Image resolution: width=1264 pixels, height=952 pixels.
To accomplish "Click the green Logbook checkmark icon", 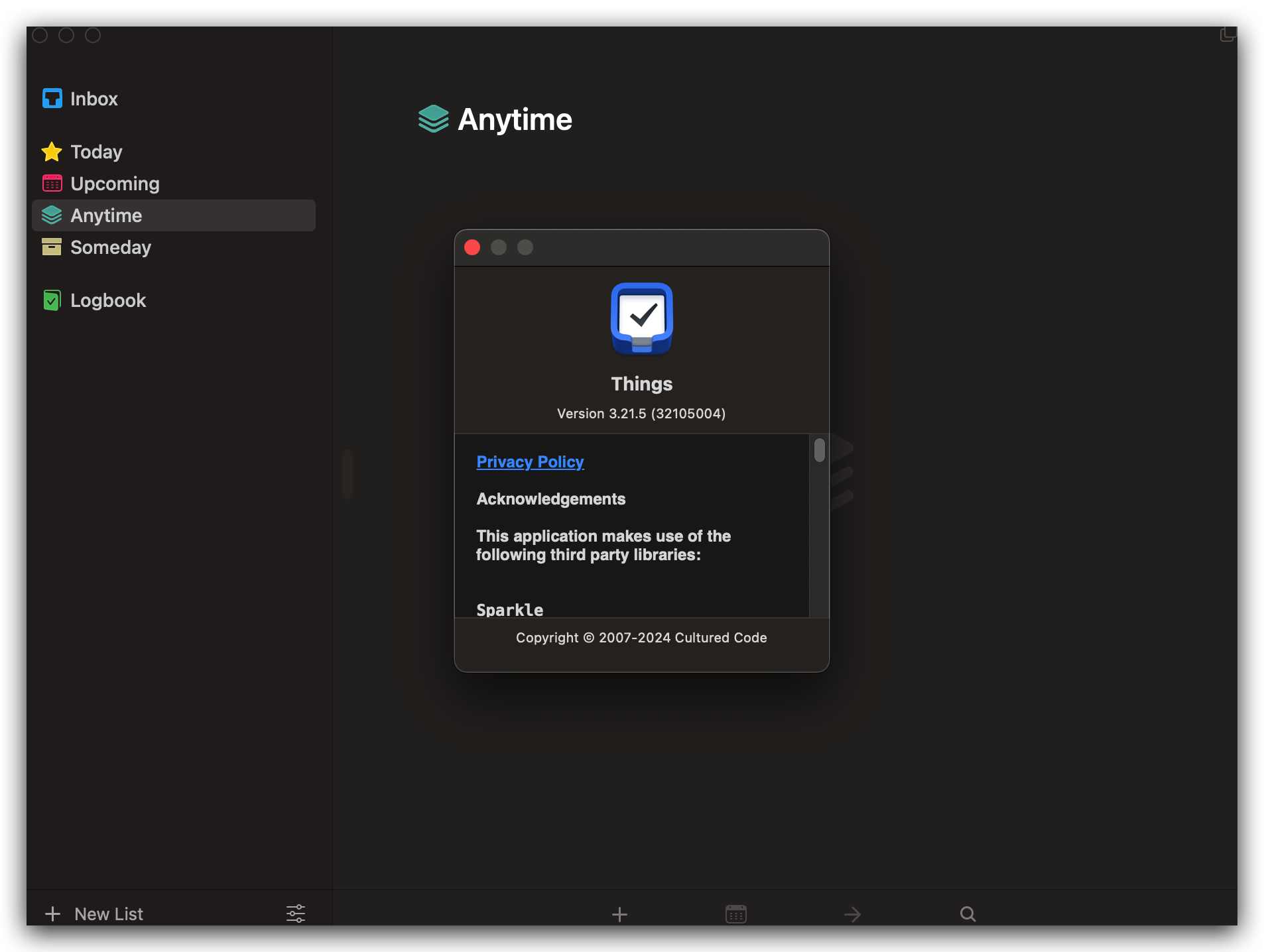I will (x=52, y=300).
